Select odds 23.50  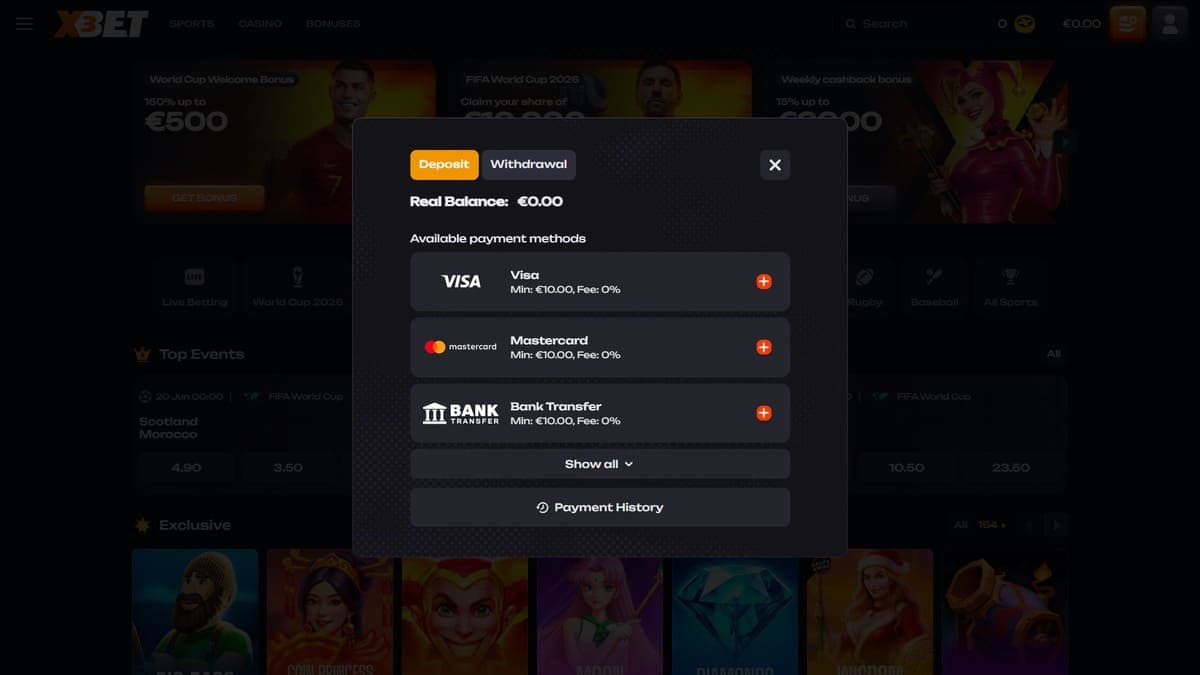(1010, 467)
